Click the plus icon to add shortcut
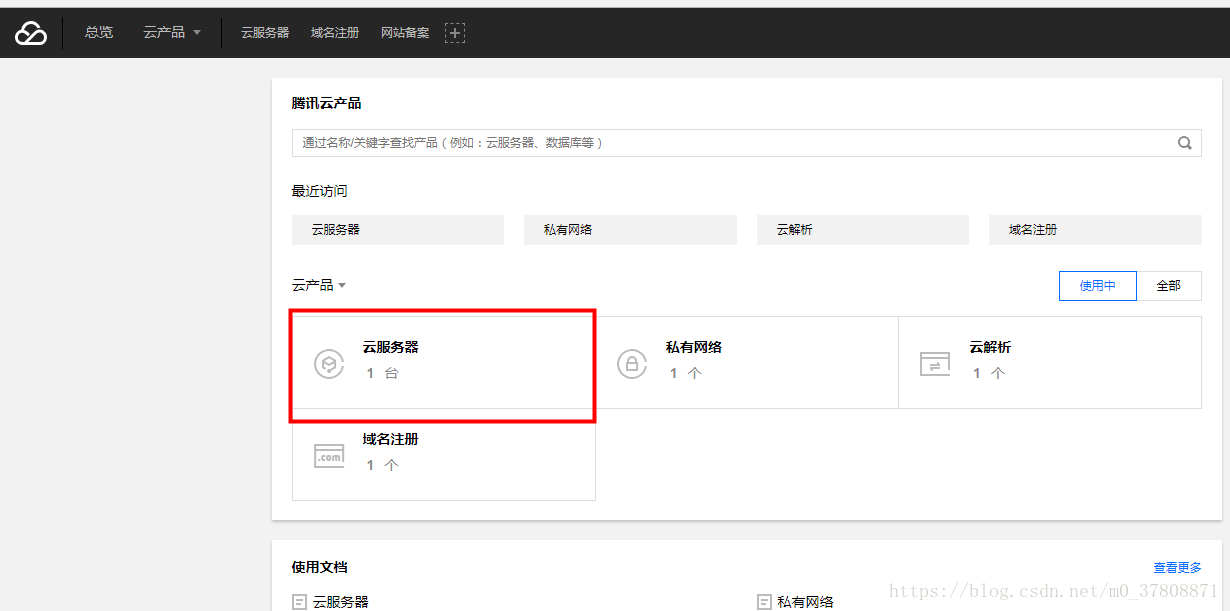The width and height of the screenshot is (1230, 611). pyautogui.click(x=455, y=33)
